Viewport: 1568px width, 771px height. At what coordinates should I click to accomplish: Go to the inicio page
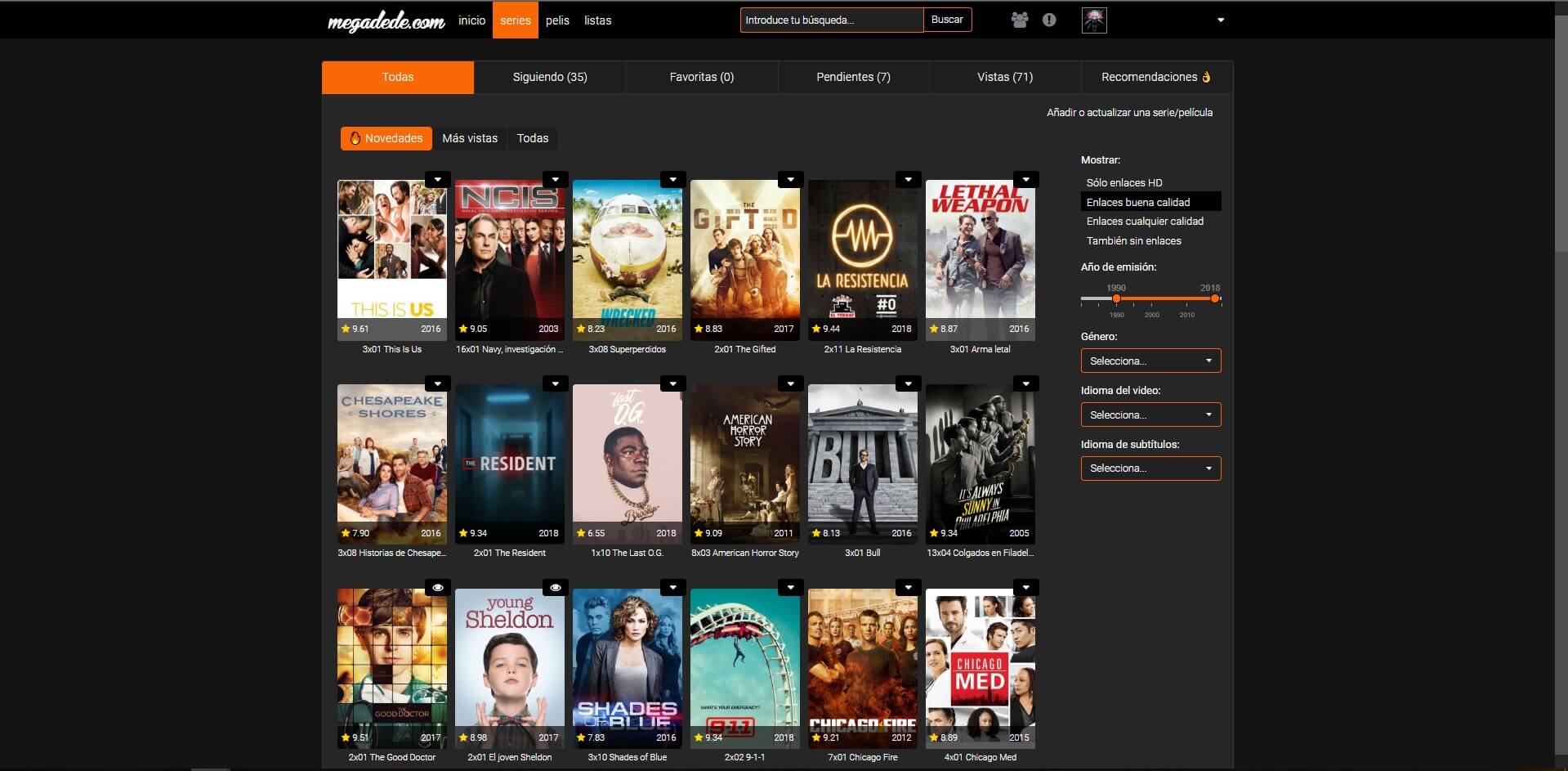(x=471, y=20)
